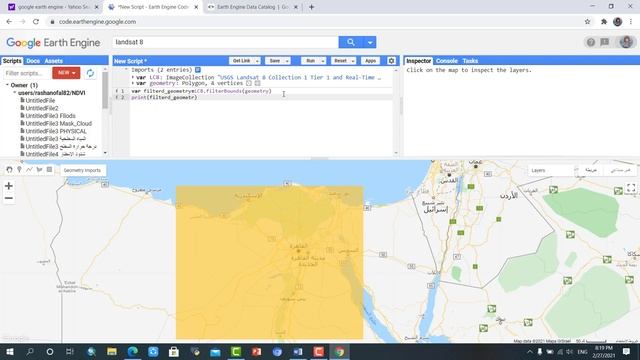The height and width of the screenshot is (360, 640).
Task: Collapse the Owner tree node
Action: coord(7,85)
